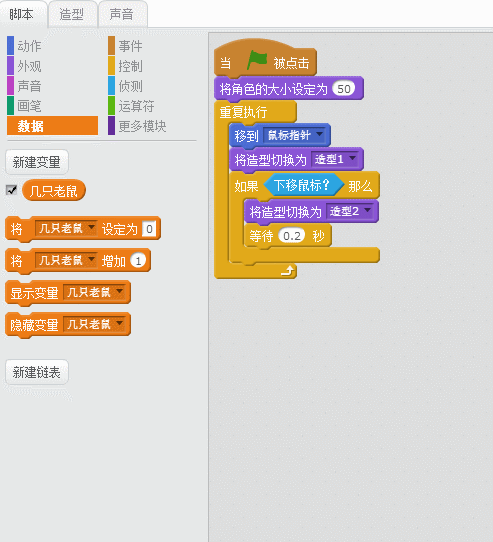Viewport: 493px width, 542px height.
Task: Click the size value 50 field
Action: pyautogui.click(x=344, y=89)
